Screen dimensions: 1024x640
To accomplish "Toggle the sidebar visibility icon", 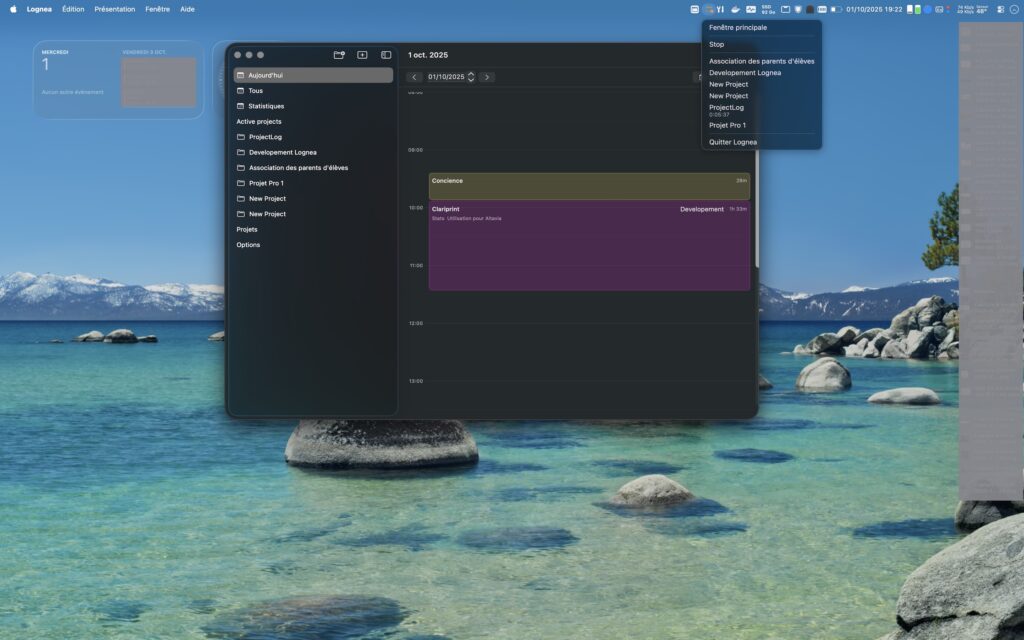I will coord(386,55).
